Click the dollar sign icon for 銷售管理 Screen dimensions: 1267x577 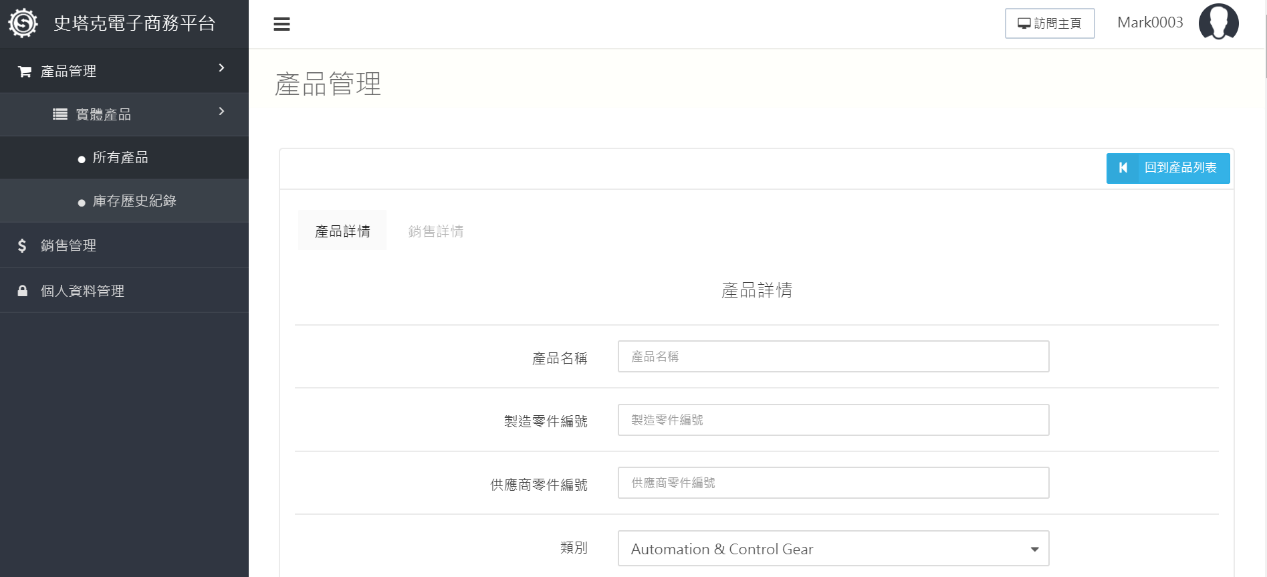(x=23, y=246)
